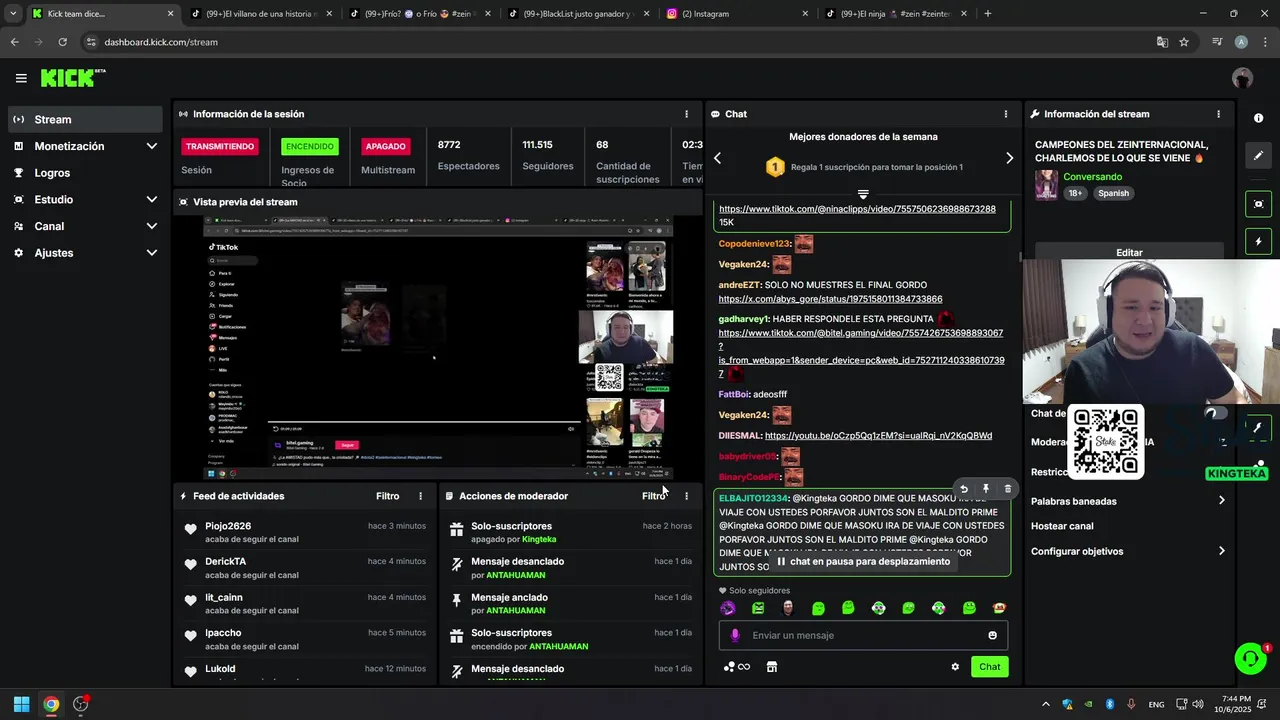Image resolution: width=1280 pixels, height=720 pixels.
Task: Click the 18+ stream tag
Action: pos(1075,193)
